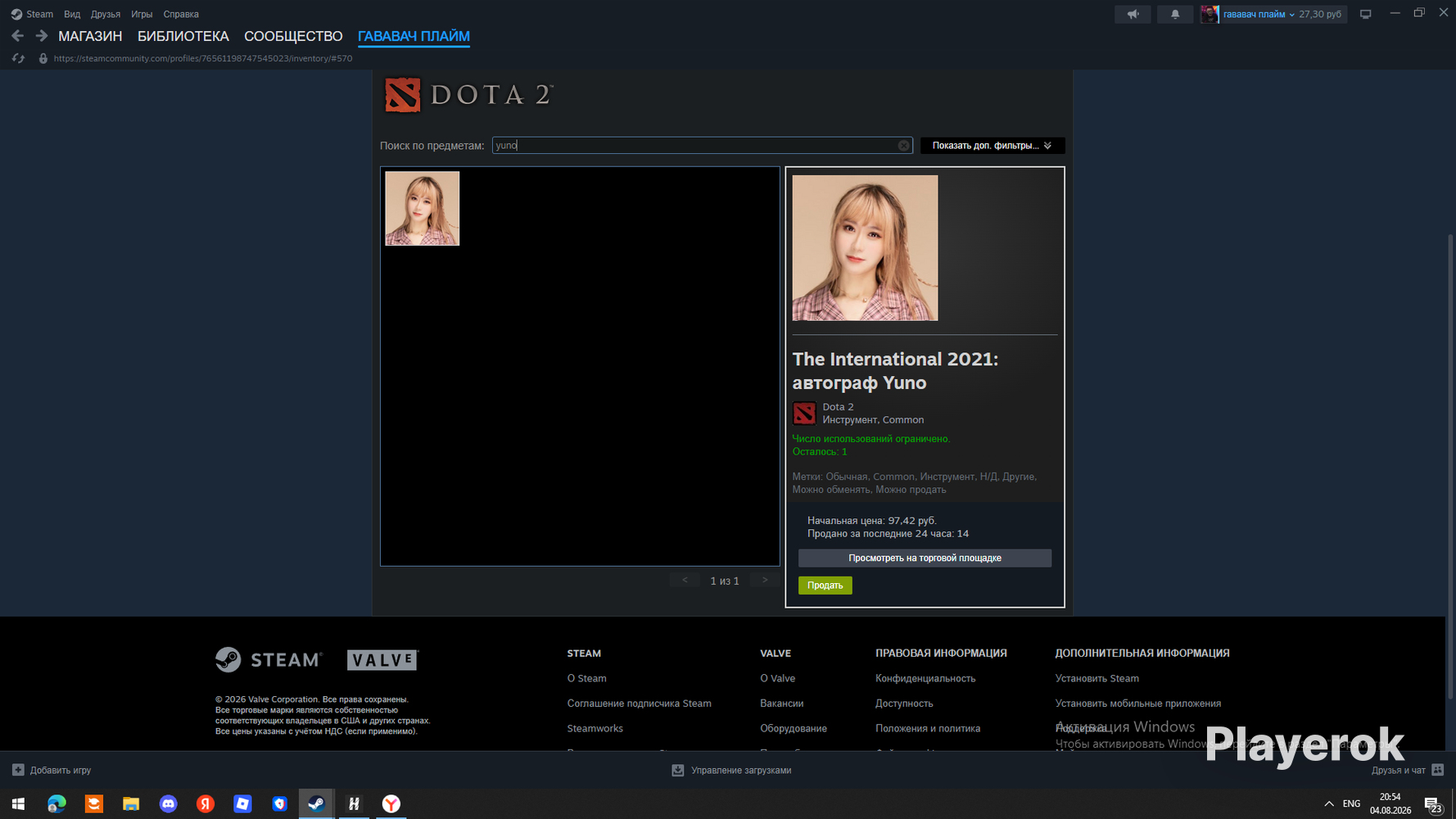
Task: Open Roblox from the taskbar
Action: [x=242, y=804]
